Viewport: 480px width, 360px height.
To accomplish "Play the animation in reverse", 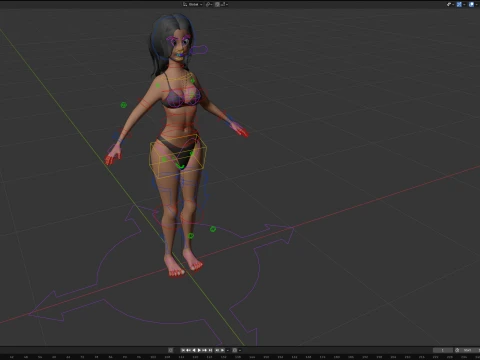I will 194,350.
